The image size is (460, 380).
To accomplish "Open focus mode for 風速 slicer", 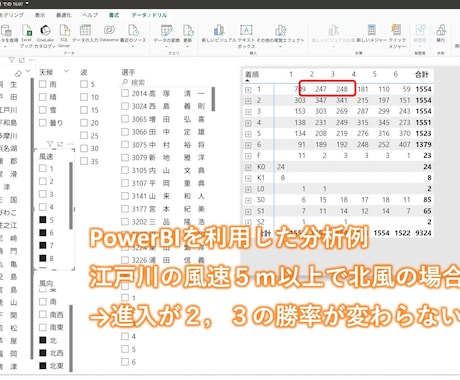I will point(60,144).
